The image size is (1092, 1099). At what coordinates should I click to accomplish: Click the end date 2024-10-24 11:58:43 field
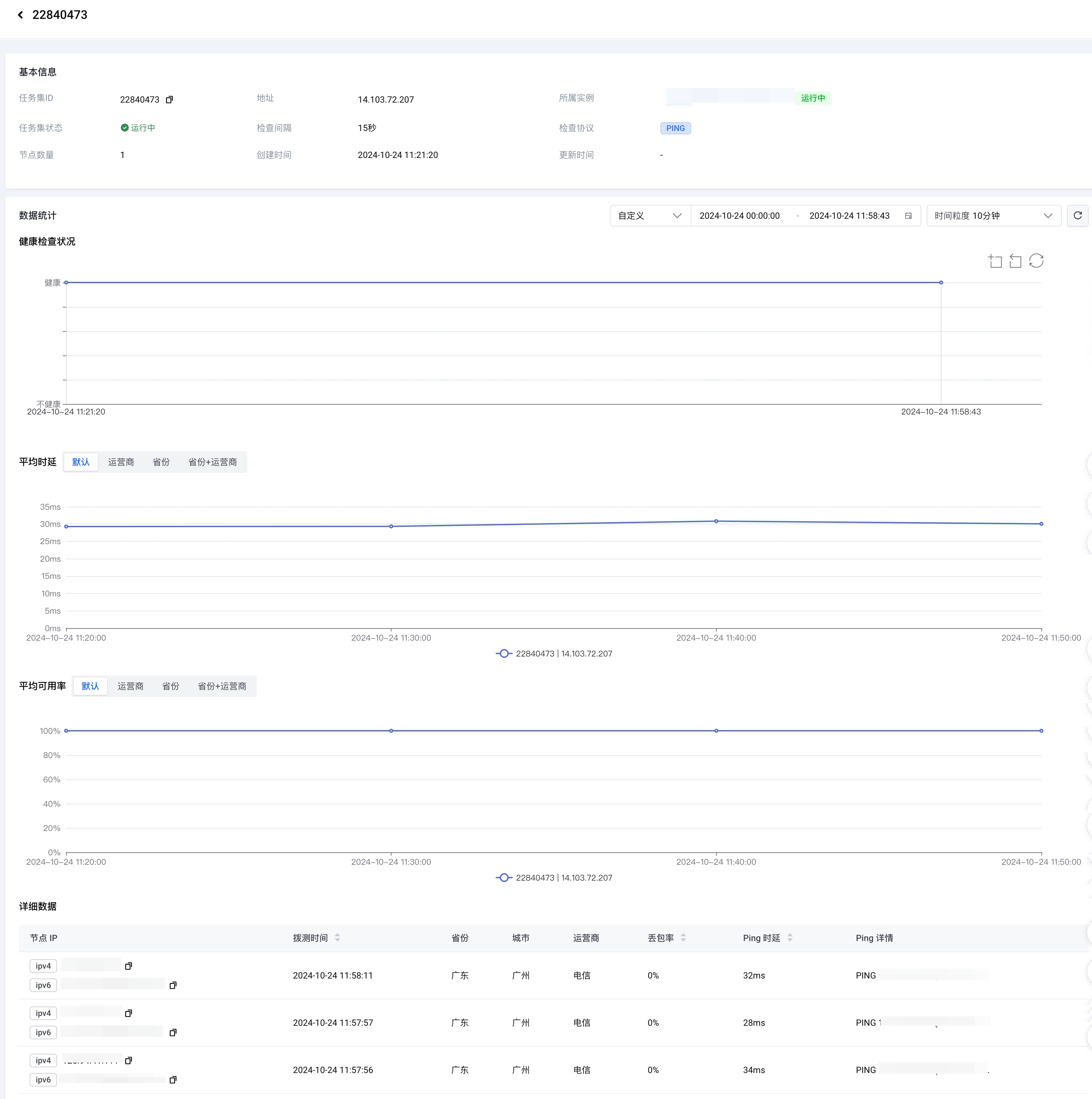[849, 216]
